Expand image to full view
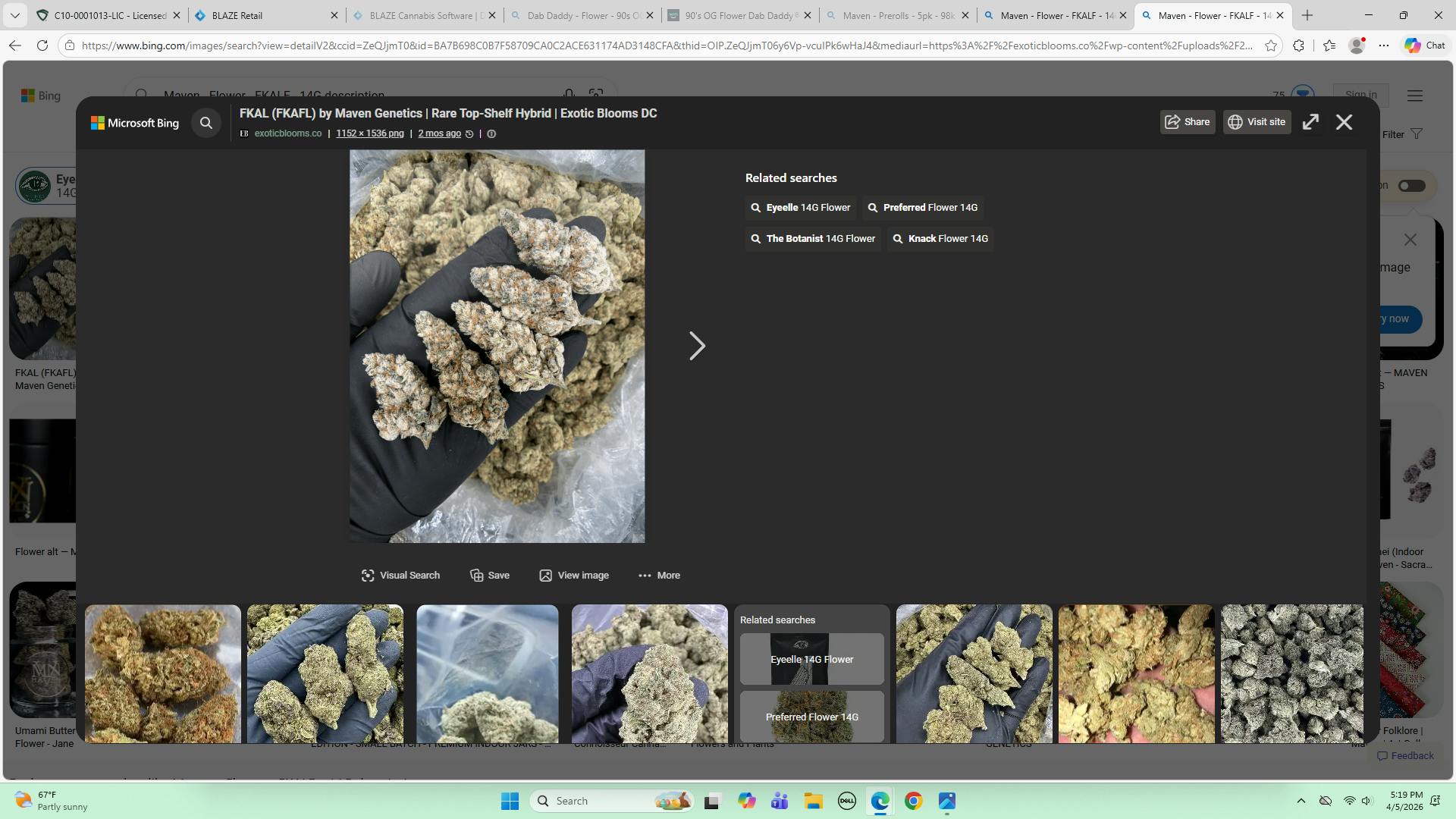 pos(1310,122)
